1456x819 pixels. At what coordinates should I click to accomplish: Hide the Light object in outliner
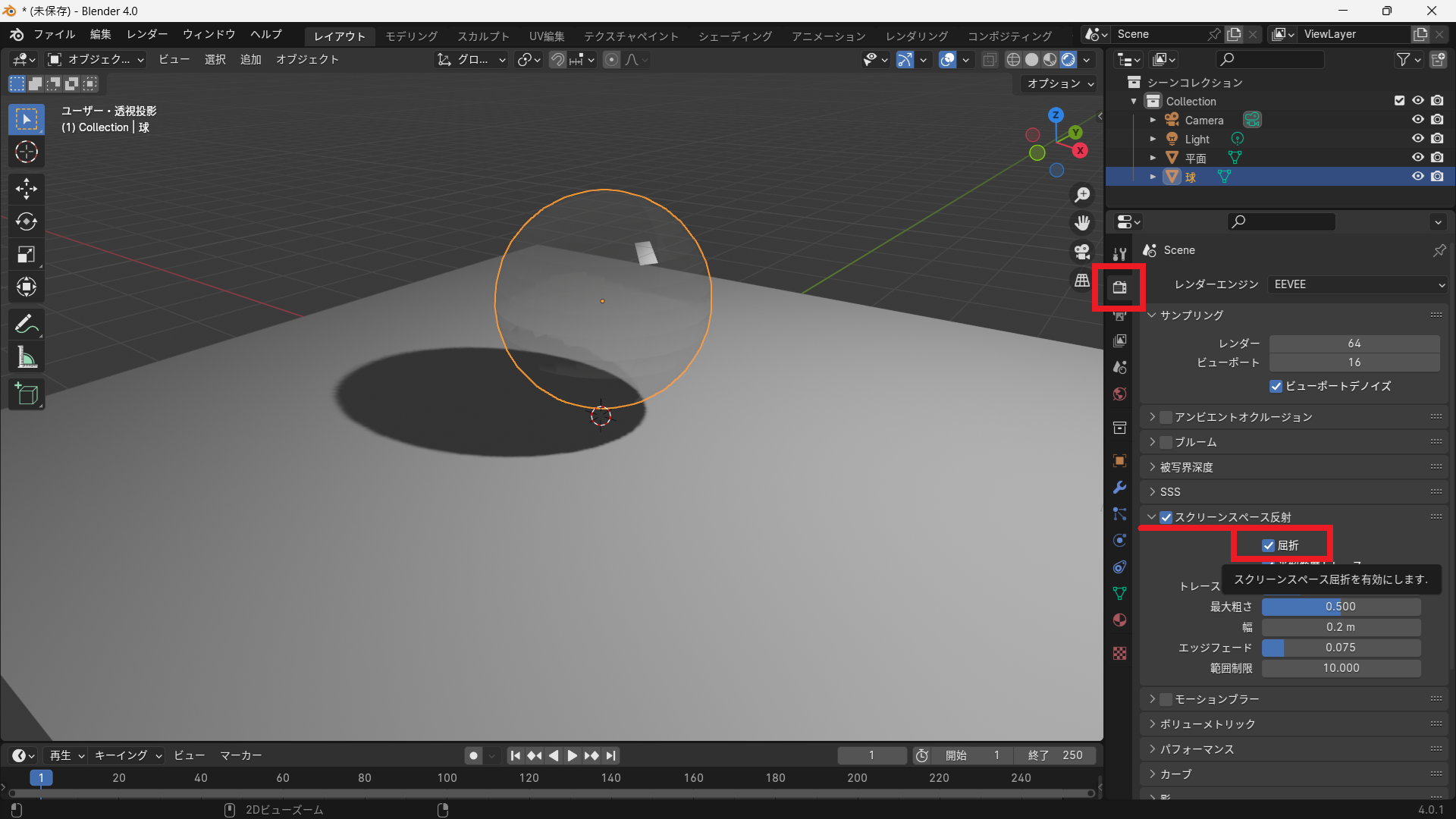click(x=1417, y=139)
